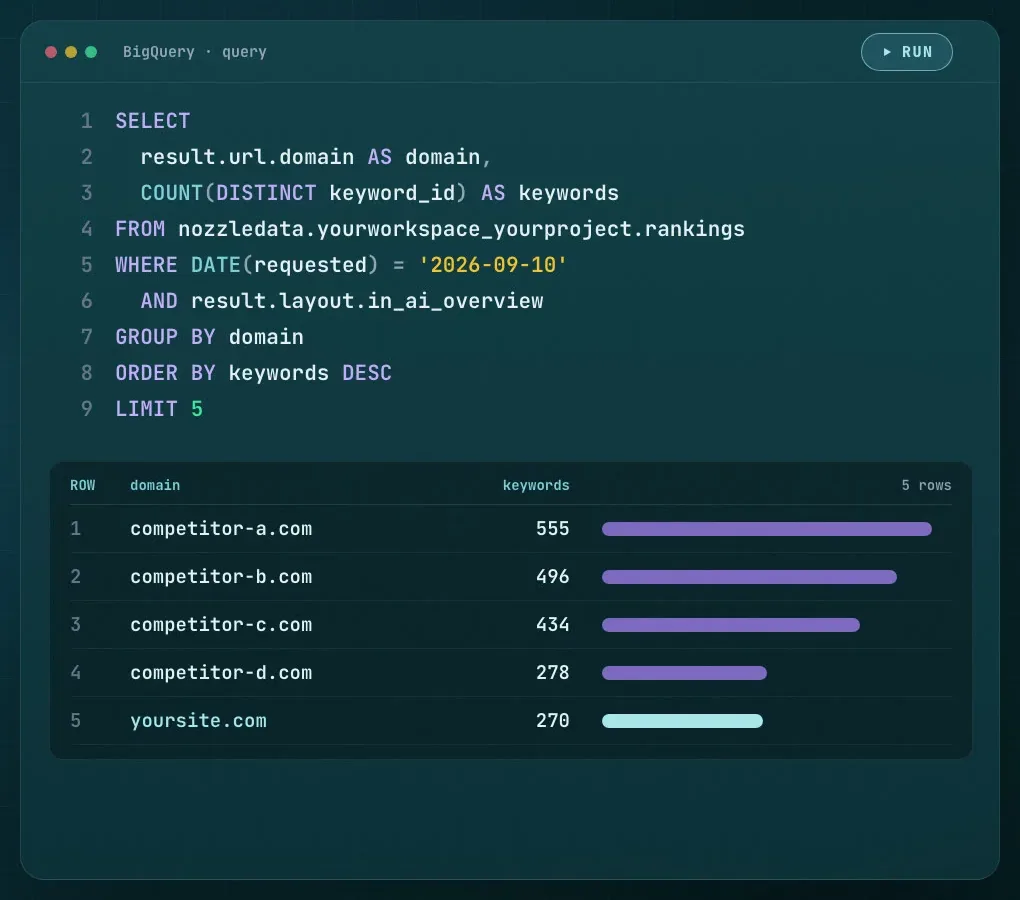Viewport: 1020px width, 900px height.
Task: Click the 'competitor-a.com' cell
Action: pyautogui.click(x=221, y=529)
